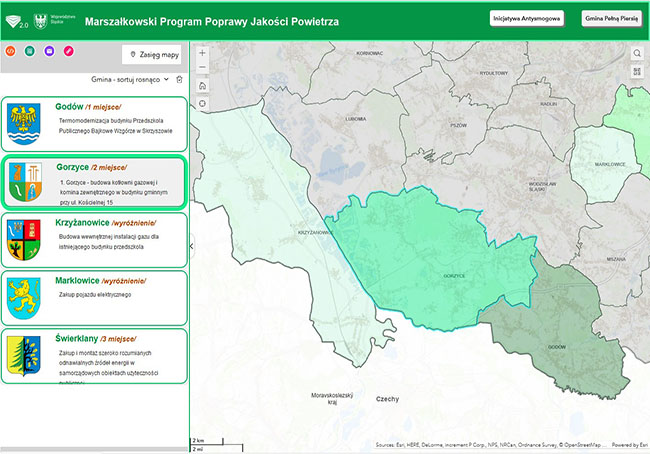Viewport: 650px width, 454px height.
Task: Open the Gmina Pełną Piersią page
Action: point(610,18)
